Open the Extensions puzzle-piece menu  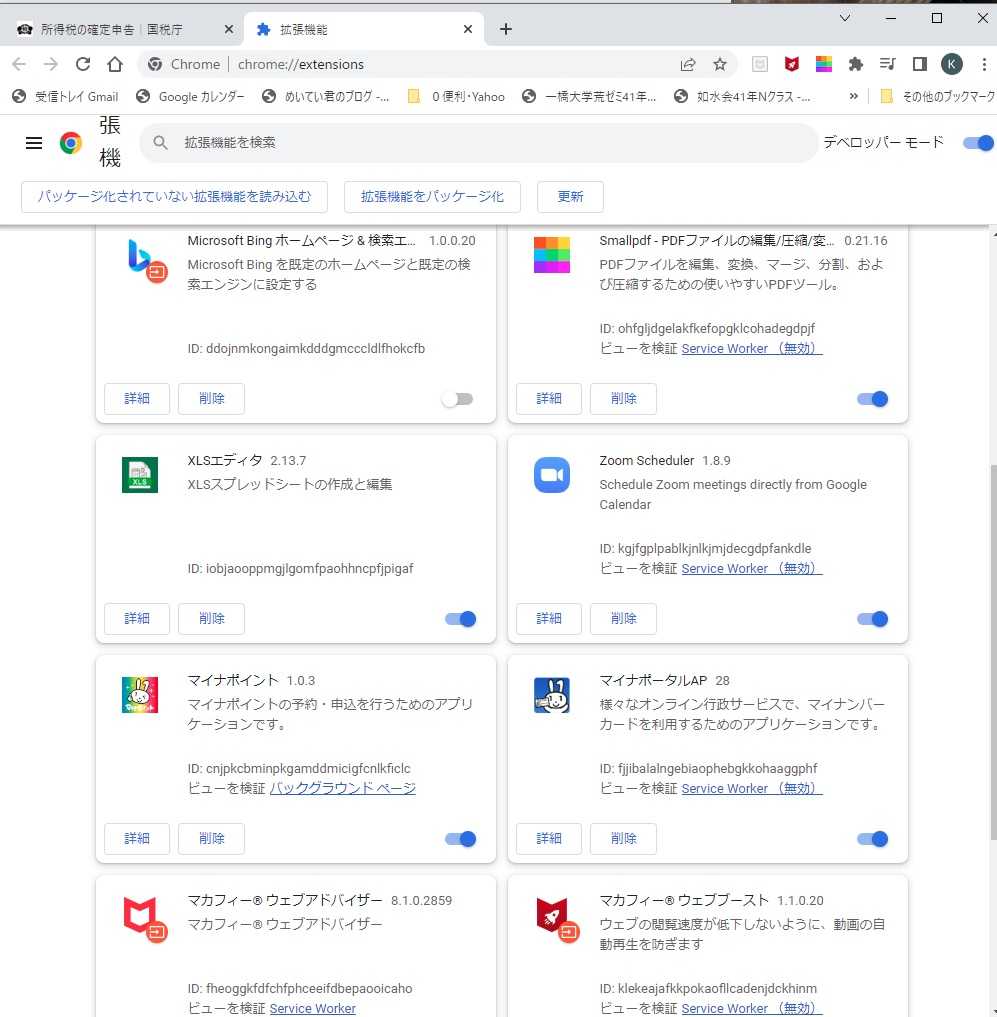tap(855, 64)
